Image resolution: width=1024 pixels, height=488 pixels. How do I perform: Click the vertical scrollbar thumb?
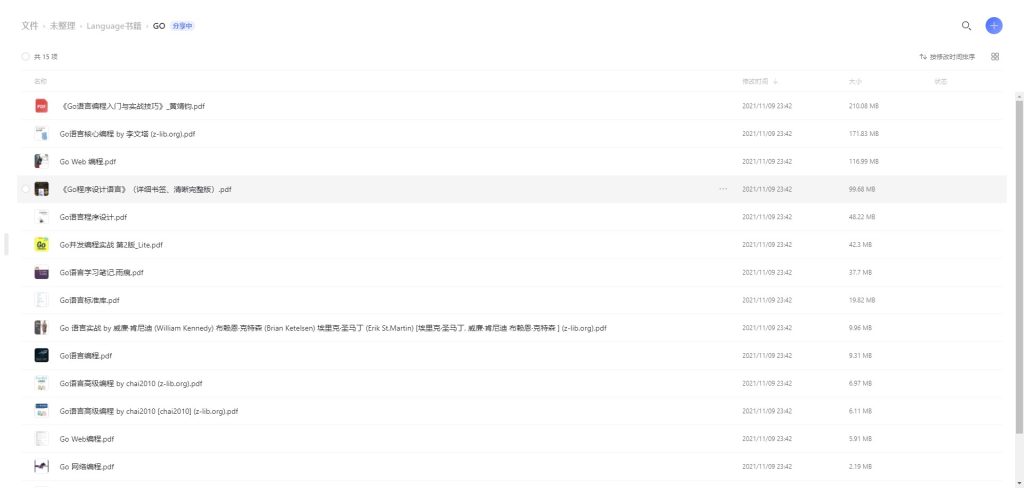1019,266
